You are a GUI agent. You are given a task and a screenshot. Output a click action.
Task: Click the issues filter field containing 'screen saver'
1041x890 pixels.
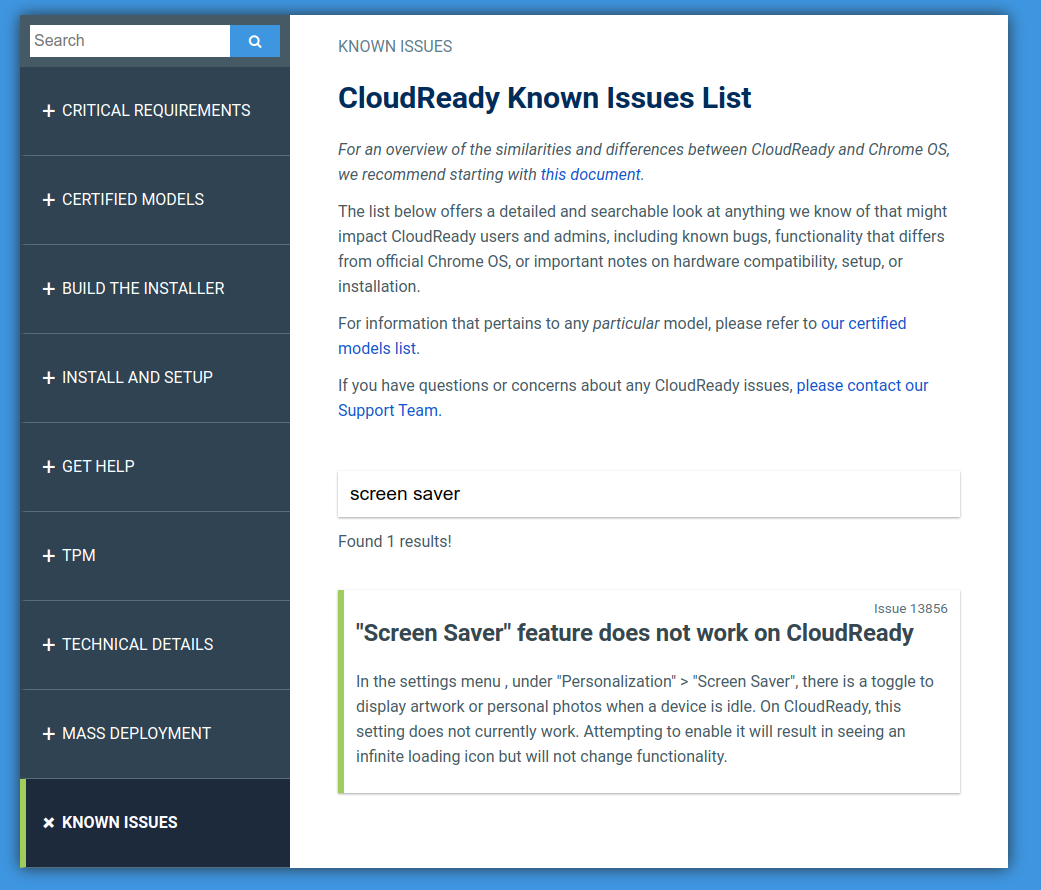coord(649,494)
